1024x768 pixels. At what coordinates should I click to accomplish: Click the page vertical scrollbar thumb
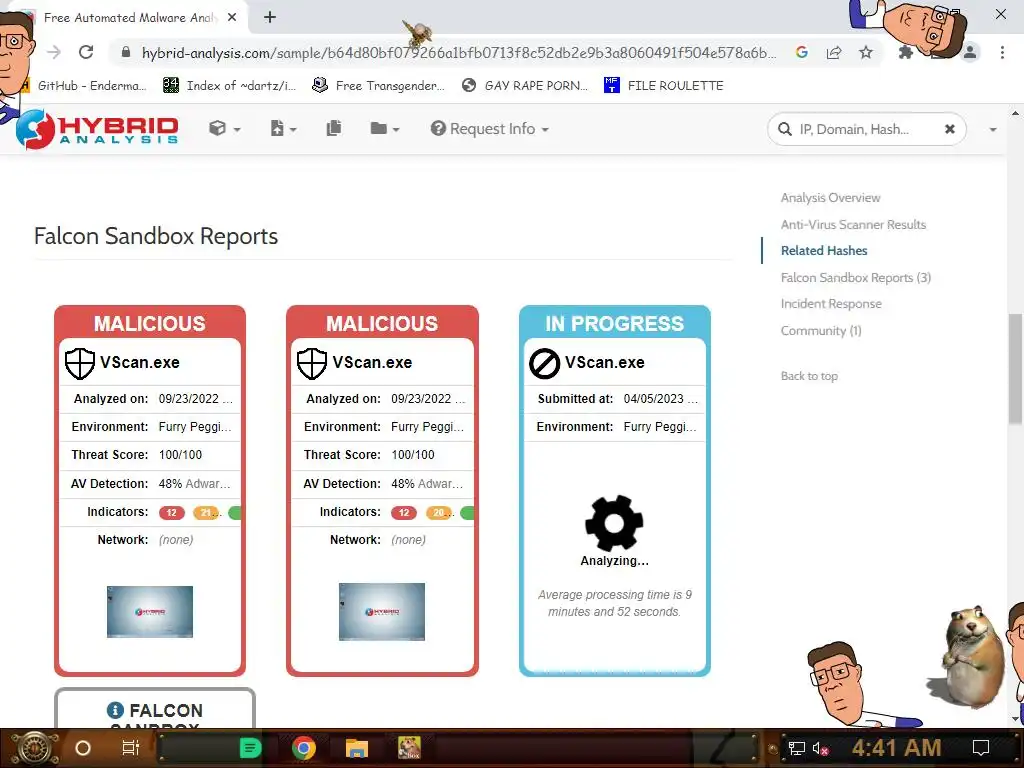pyautogui.click(x=1015, y=369)
